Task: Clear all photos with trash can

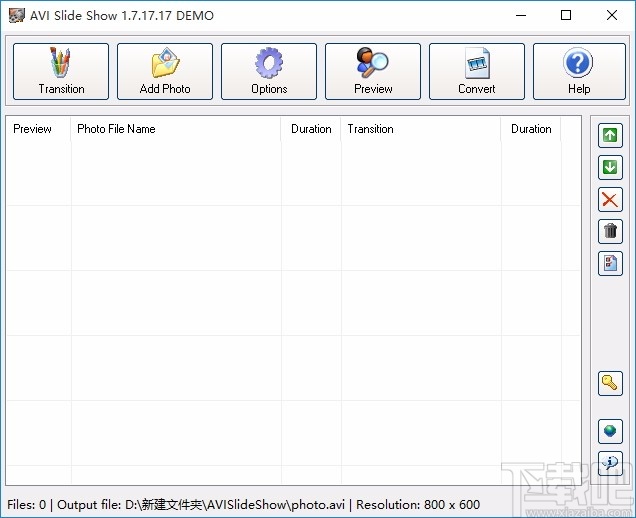Action: (610, 231)
